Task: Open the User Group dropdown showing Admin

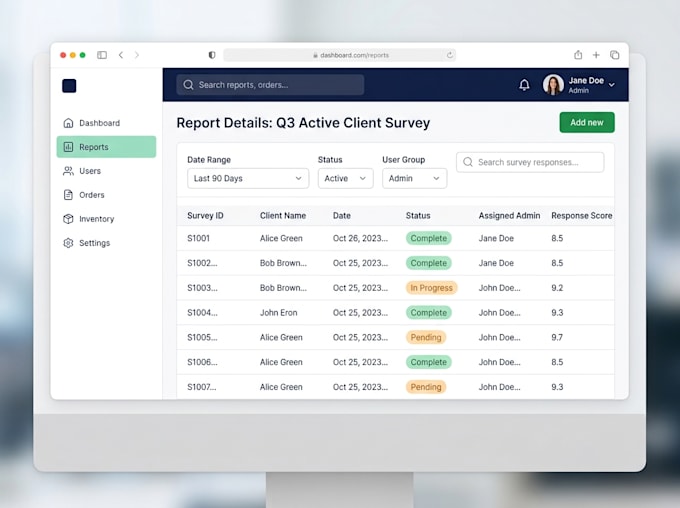Action: (415, 178)
